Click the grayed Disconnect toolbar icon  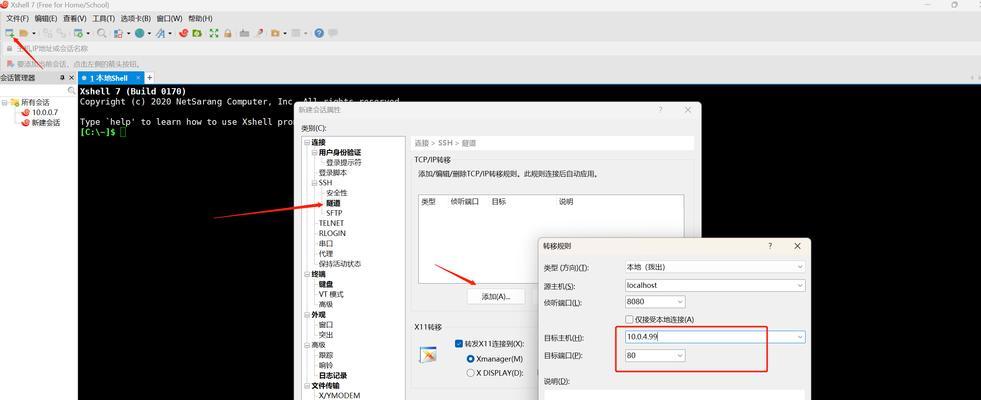coord(48,33)
